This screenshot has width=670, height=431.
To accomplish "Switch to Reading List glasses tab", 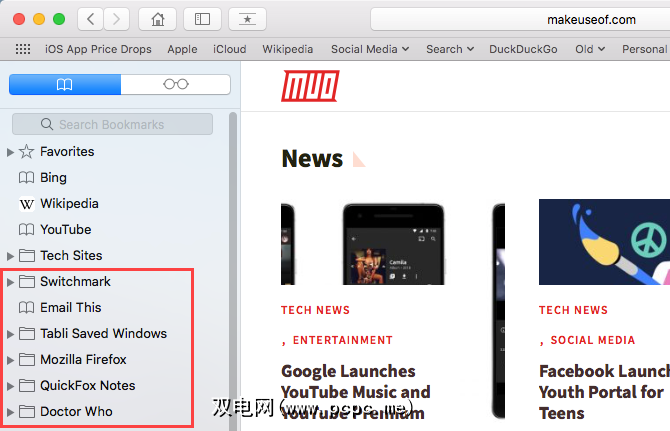I will pos(176,84).
